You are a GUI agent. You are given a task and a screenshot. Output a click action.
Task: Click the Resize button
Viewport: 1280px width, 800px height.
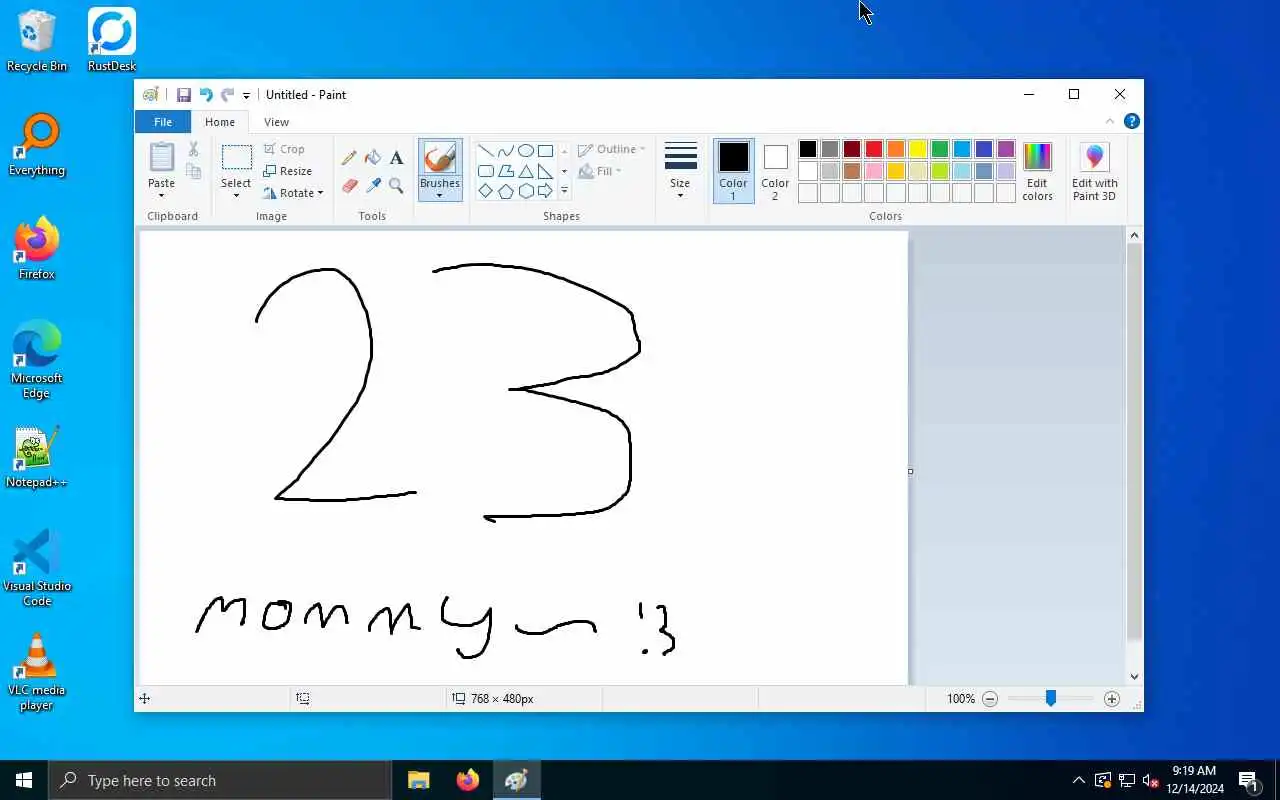288,171
